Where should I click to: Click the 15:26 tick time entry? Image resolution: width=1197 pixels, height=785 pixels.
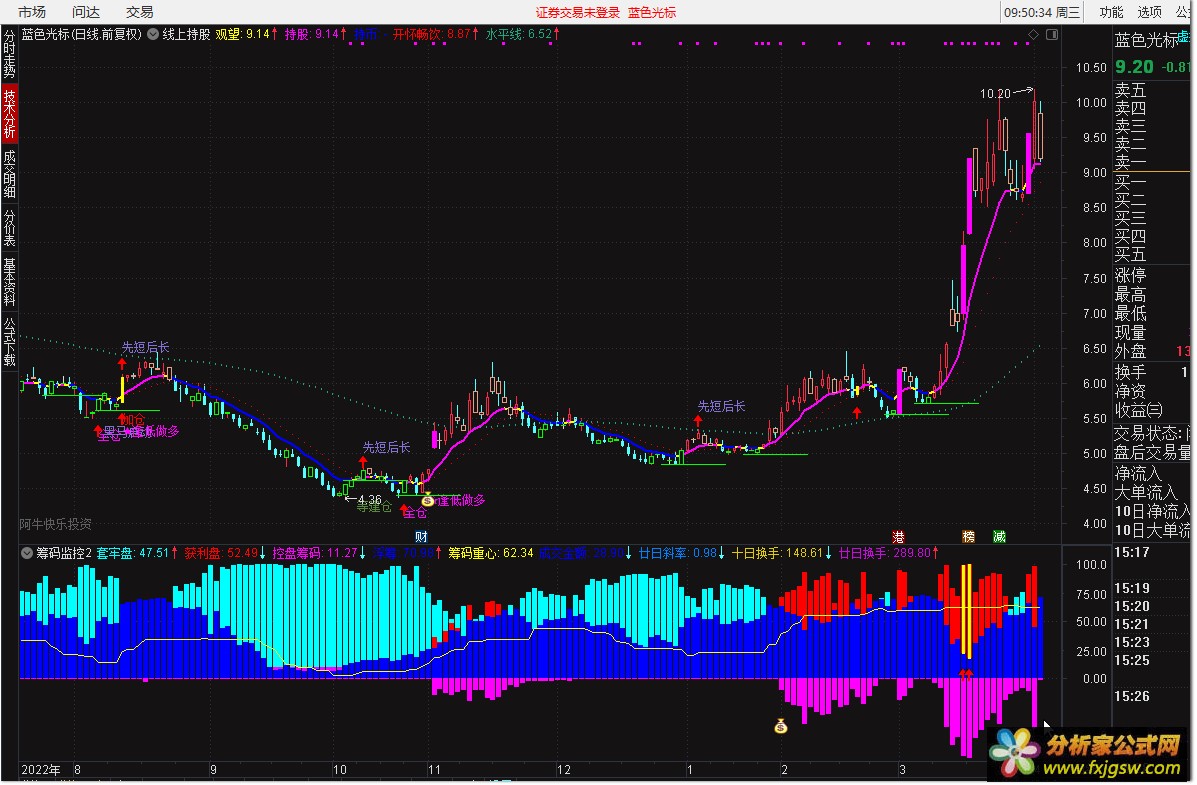[1131, 696]
